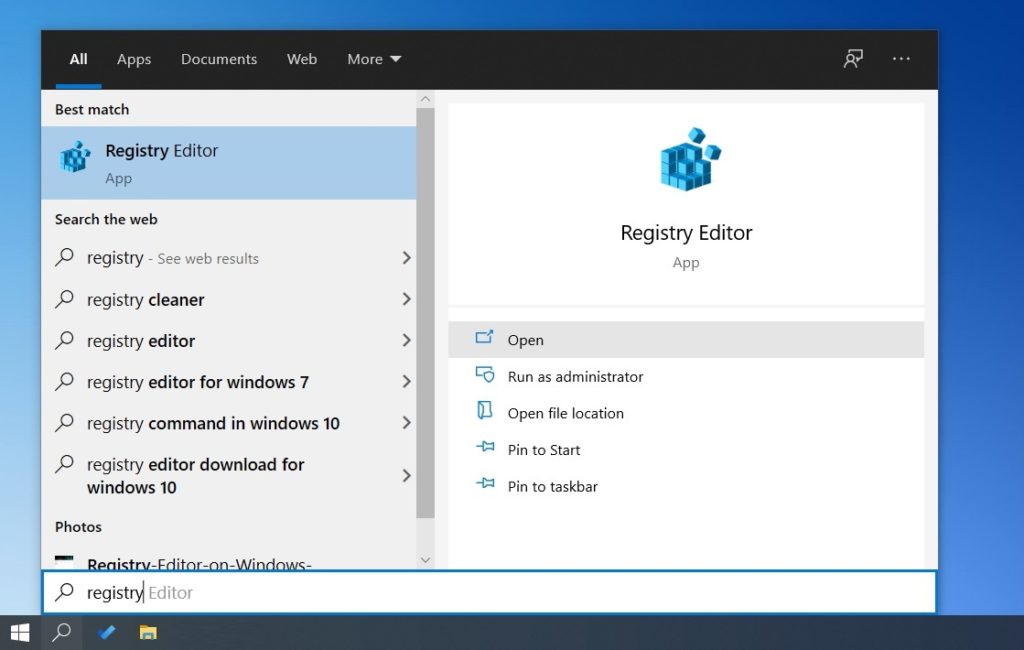The height and width of the screenshot is (650, 1024).
Task: Click Open file location
Action: [568, 412]
